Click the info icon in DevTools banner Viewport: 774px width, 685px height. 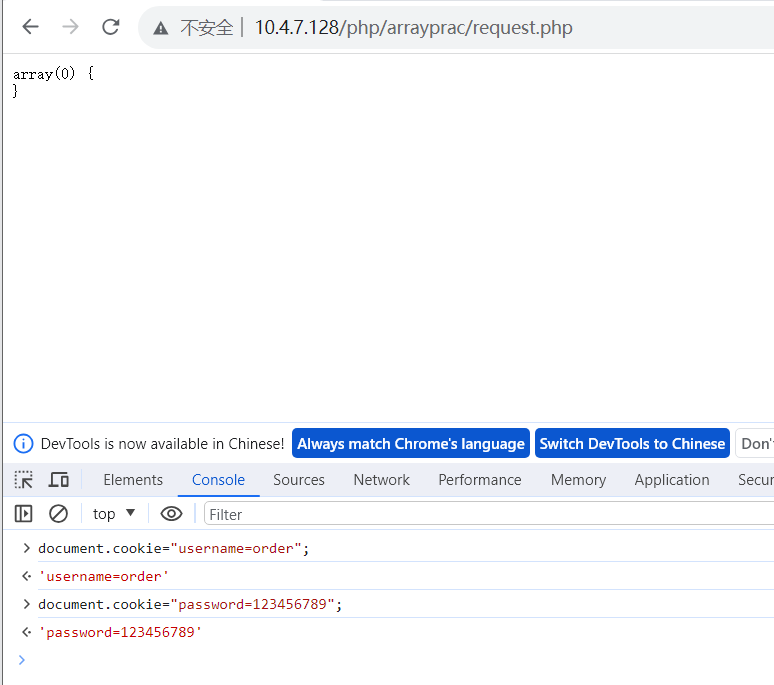tap(23, 443)
